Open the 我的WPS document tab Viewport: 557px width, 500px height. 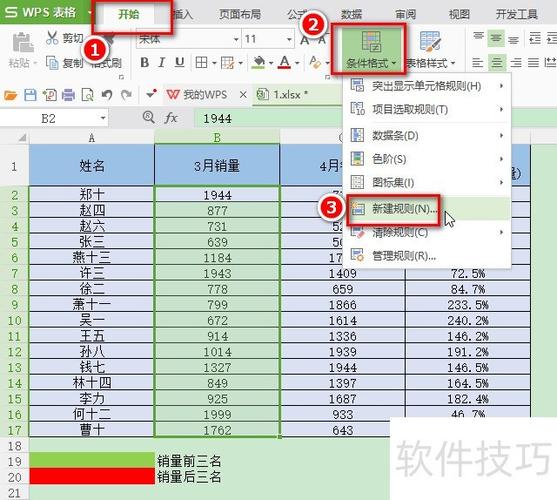click(197, 95)
